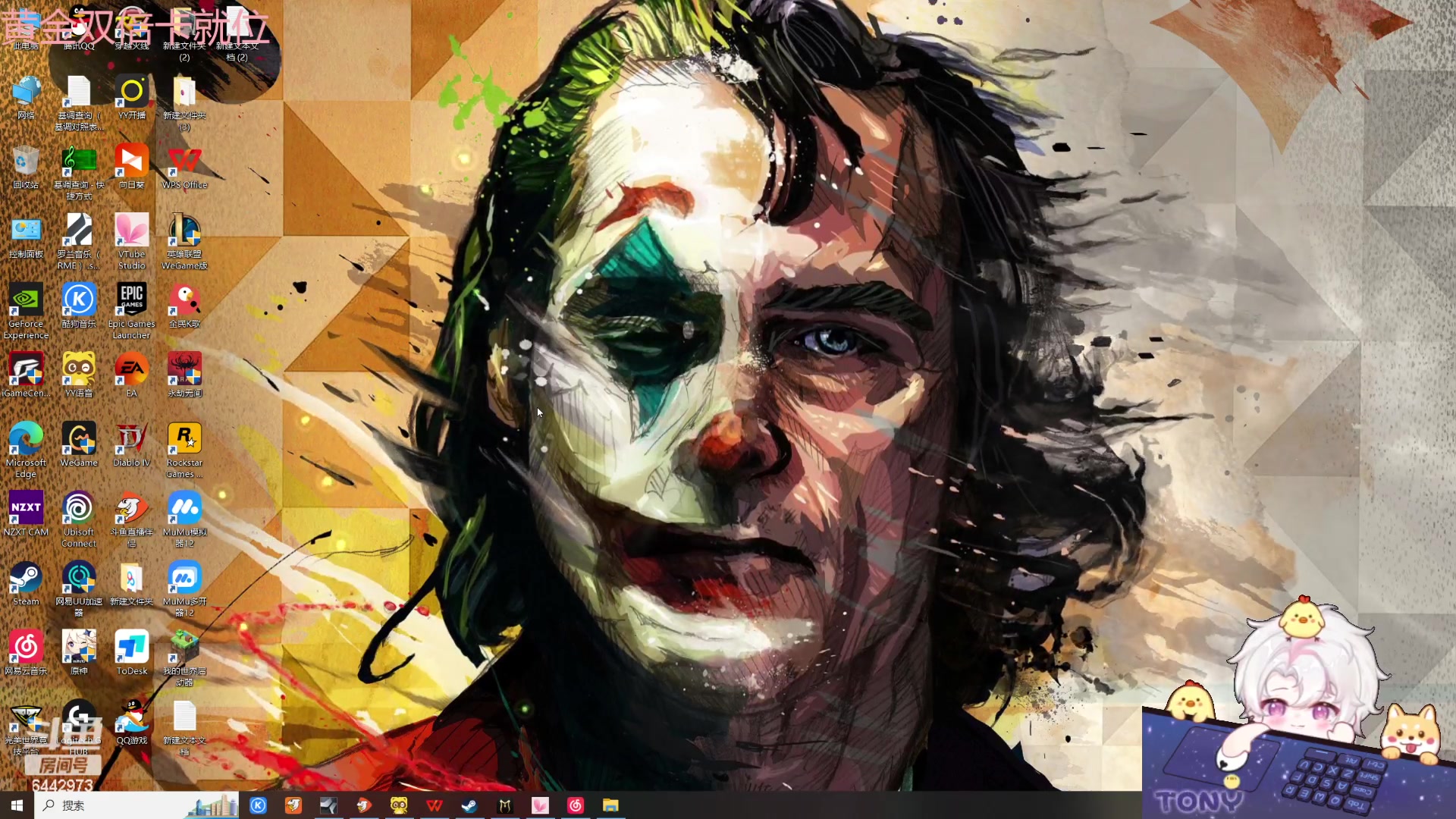Open the WPS taskbar icon
This screenshot has height=819, width=1456.
click(x=435, y=805)
